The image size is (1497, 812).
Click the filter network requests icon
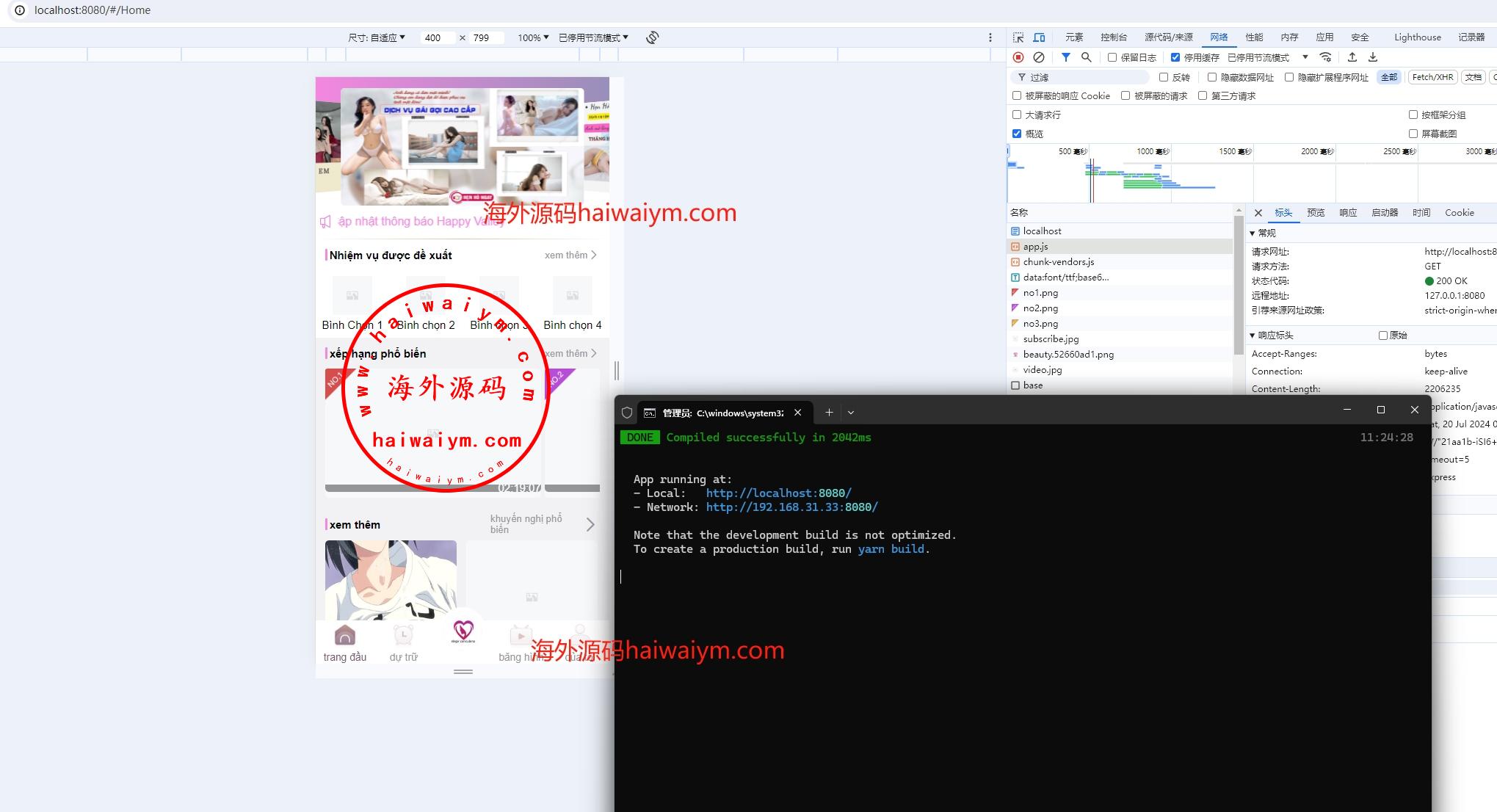pyautogui.click(x=1065, y=57)
